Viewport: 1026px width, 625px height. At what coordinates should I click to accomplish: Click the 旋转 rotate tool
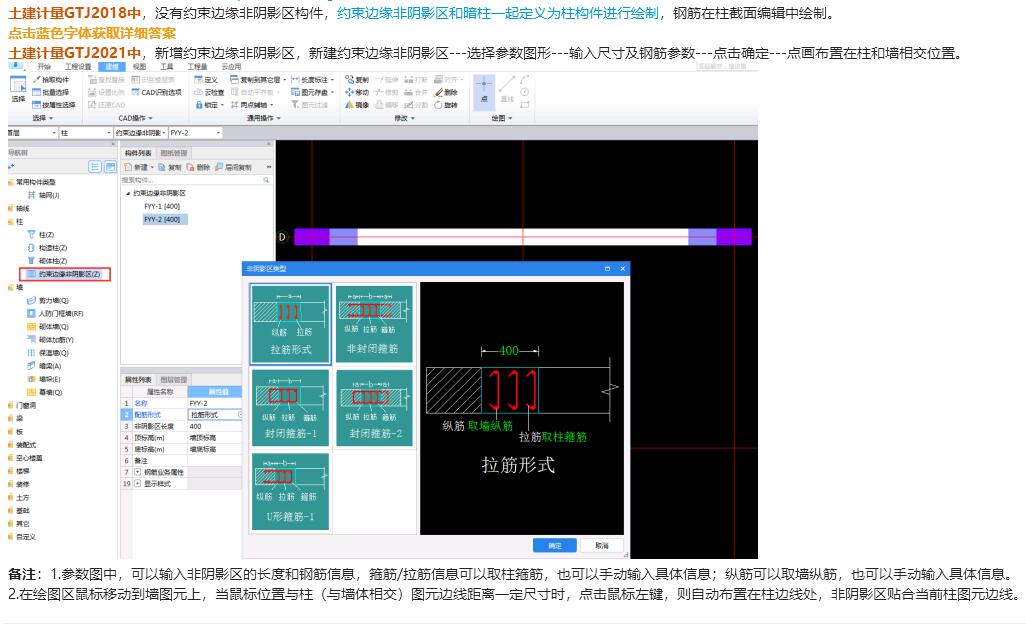coord(446,105)
